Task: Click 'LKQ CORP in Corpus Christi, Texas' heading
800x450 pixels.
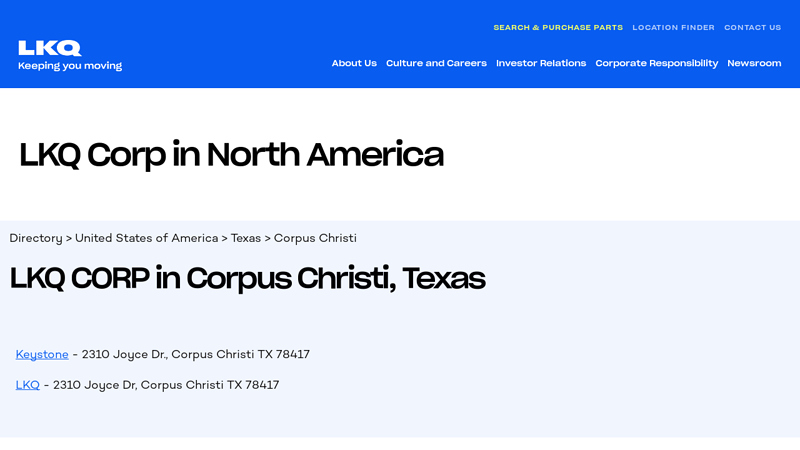Action: point(247,278)
